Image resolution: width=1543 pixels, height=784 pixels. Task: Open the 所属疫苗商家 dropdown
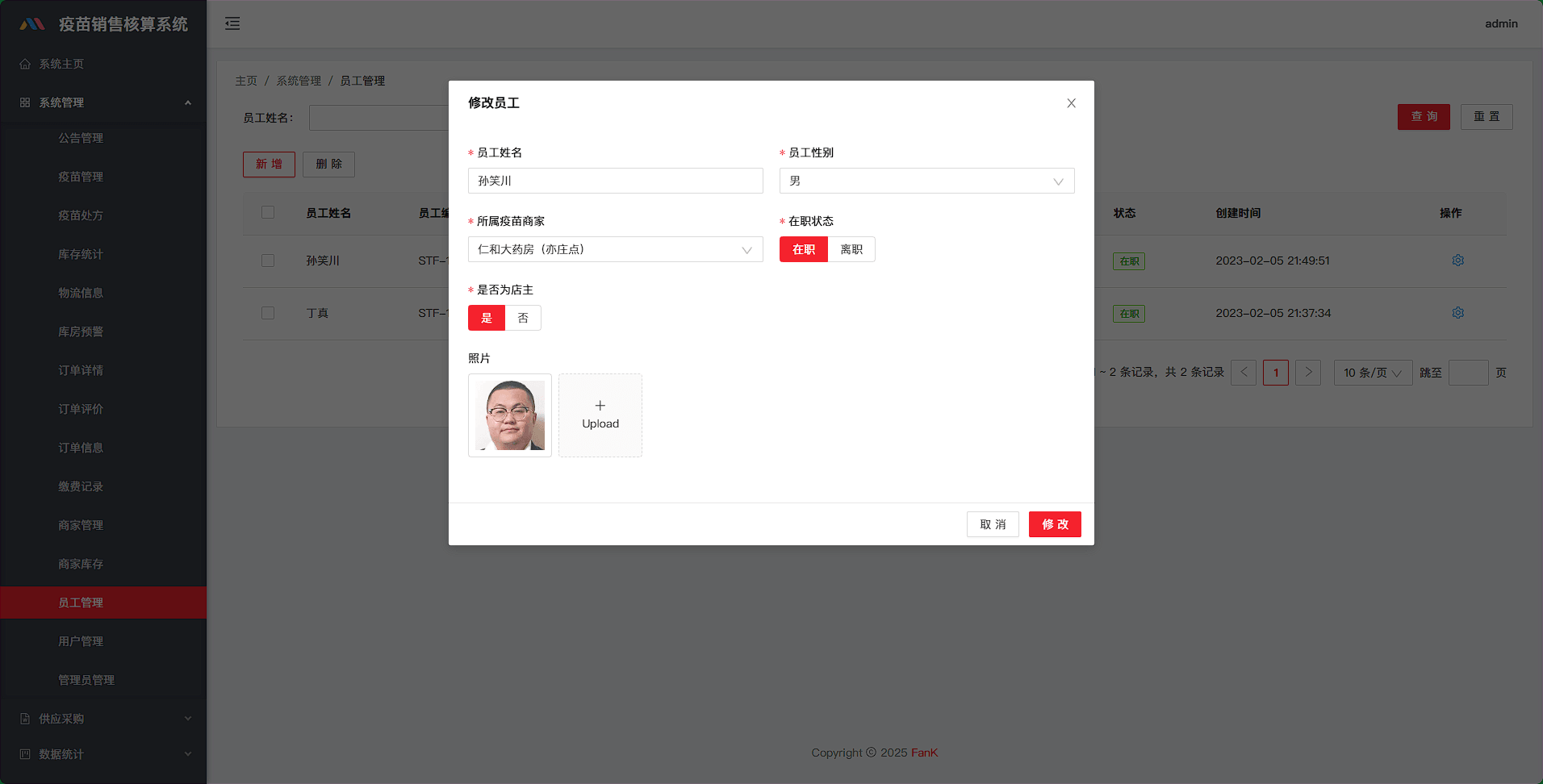pos(615,249)
